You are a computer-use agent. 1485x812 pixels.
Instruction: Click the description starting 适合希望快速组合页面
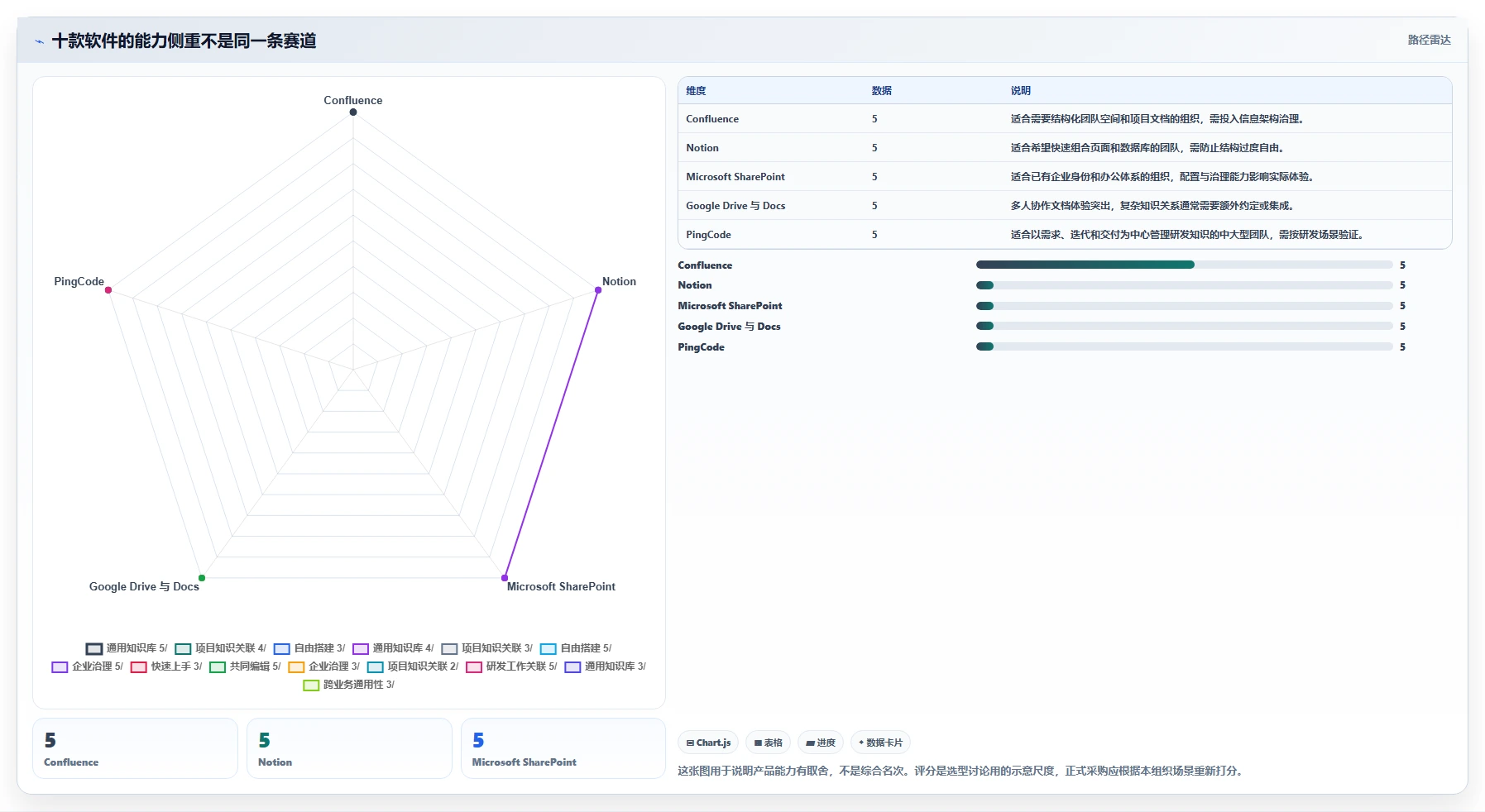coord(1150,148)
